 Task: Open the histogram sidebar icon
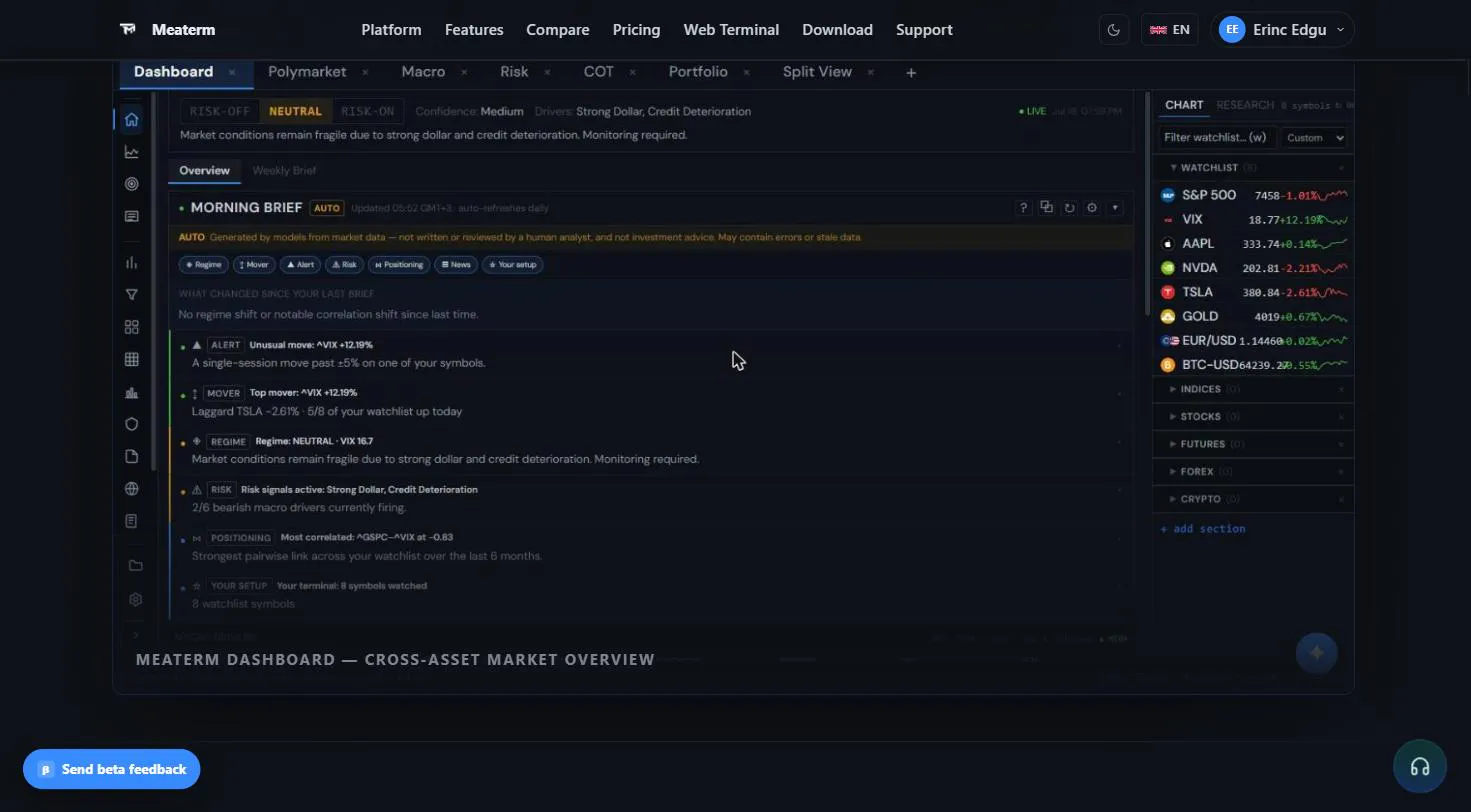click(x=131, y=393)
